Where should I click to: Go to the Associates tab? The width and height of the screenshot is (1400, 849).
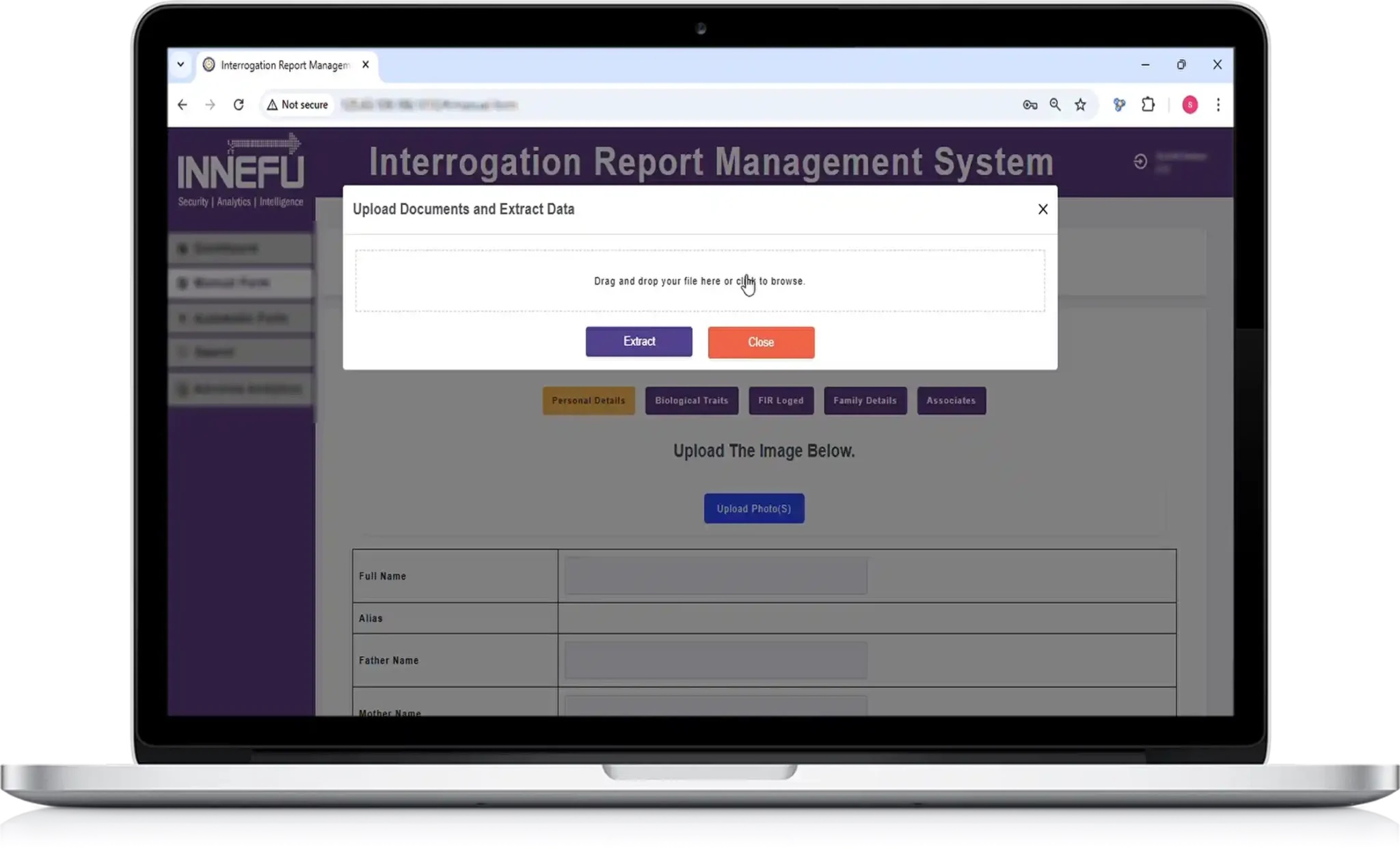coord(950,401)
